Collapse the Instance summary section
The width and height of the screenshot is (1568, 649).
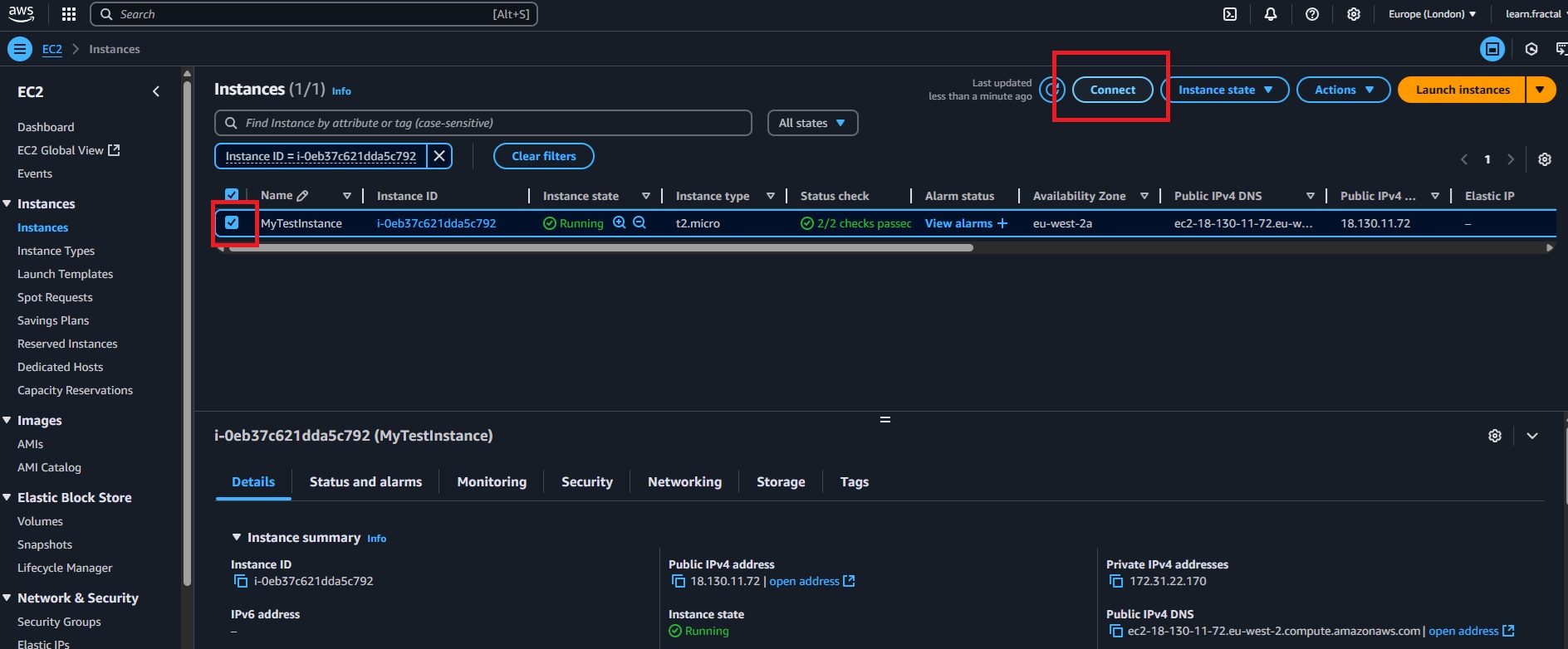[237, 537]
